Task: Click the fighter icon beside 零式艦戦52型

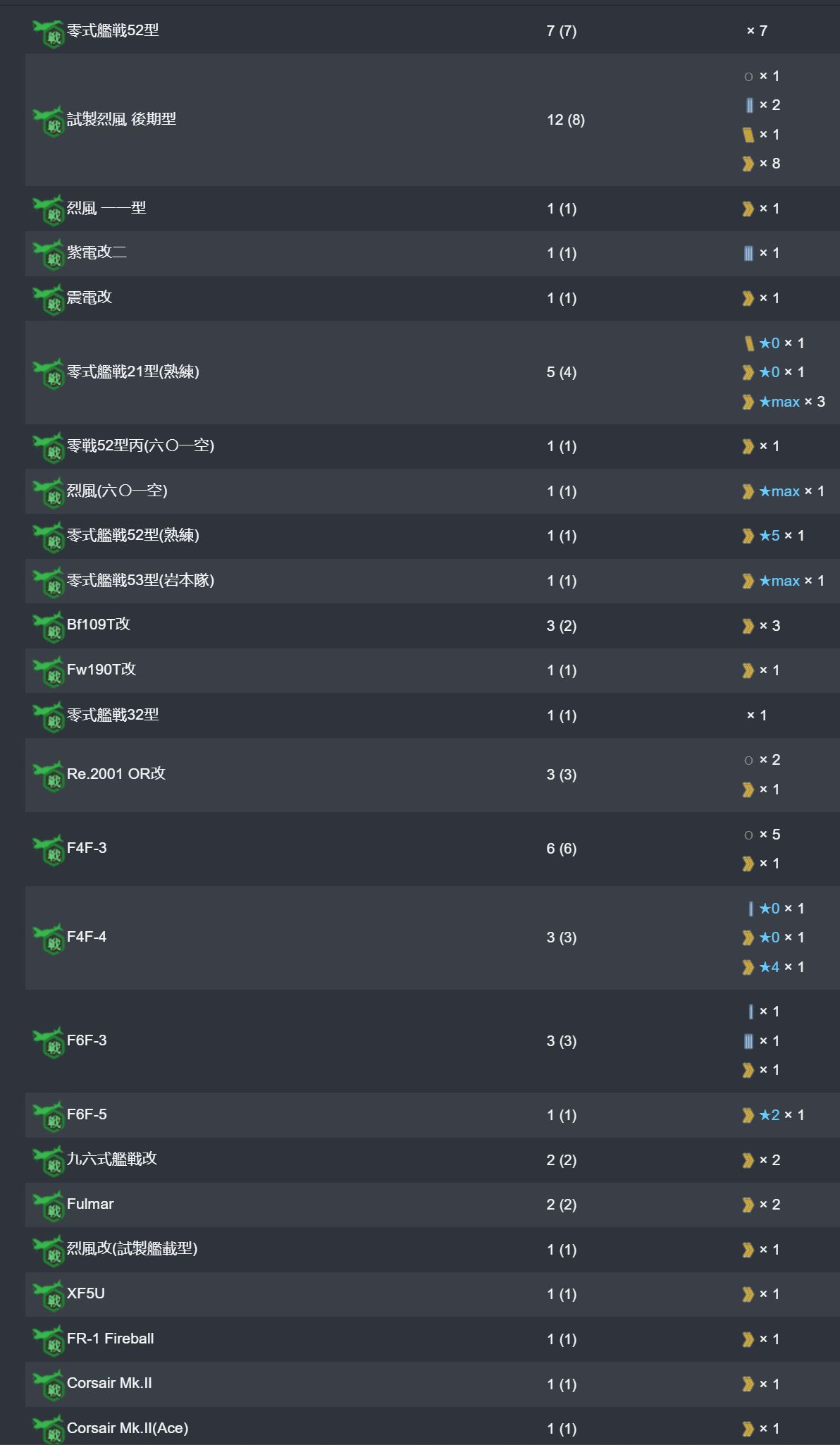Action: click(x=49, y=33)
